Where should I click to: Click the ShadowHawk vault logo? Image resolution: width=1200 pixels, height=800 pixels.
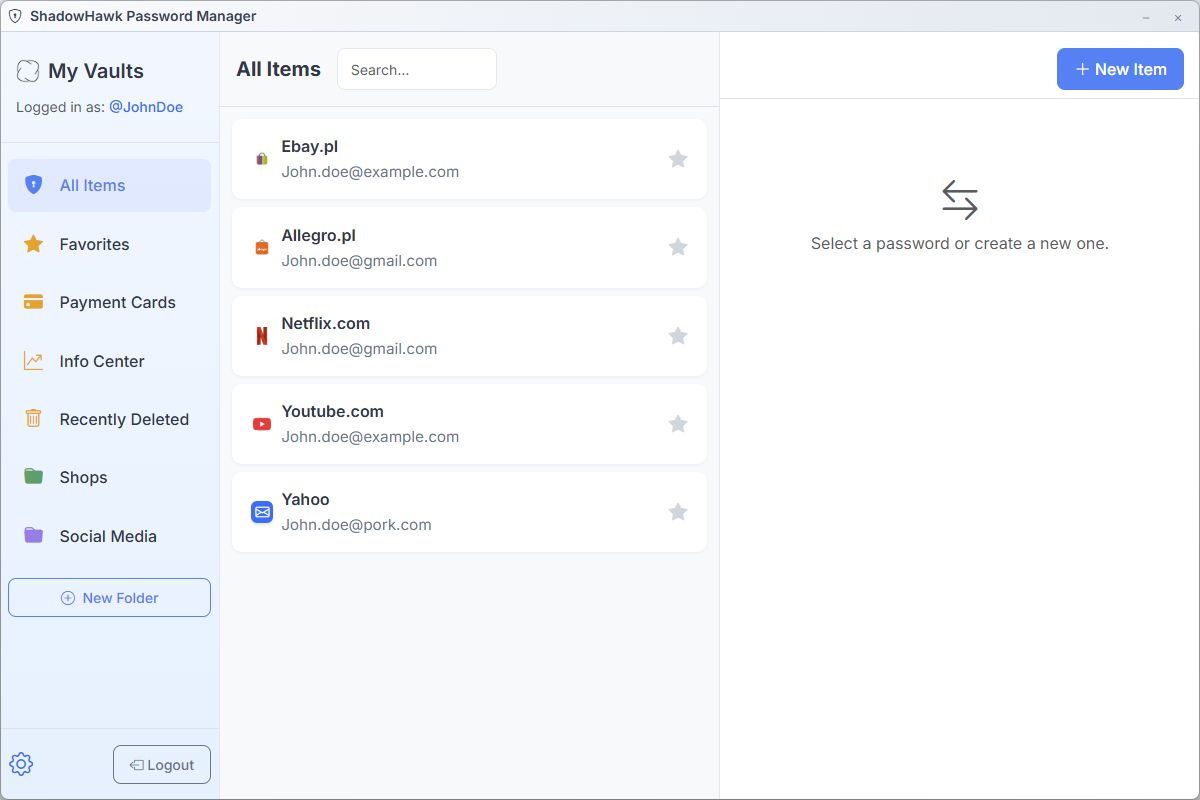27,70
